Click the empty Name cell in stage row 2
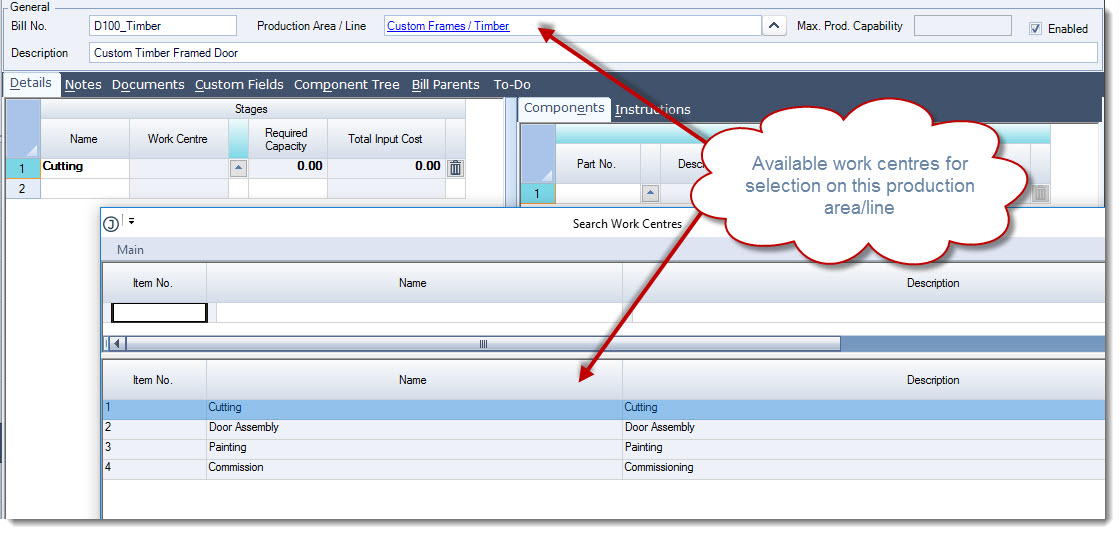Image resolution: width=1120 pixels, height=534 pixels. tap(85, 188)
